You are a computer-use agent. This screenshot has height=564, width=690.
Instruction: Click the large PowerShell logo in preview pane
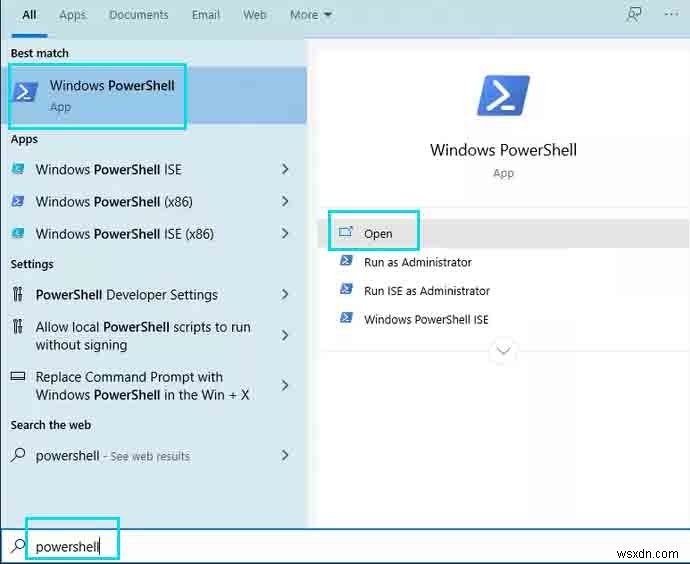click(503, 96)
